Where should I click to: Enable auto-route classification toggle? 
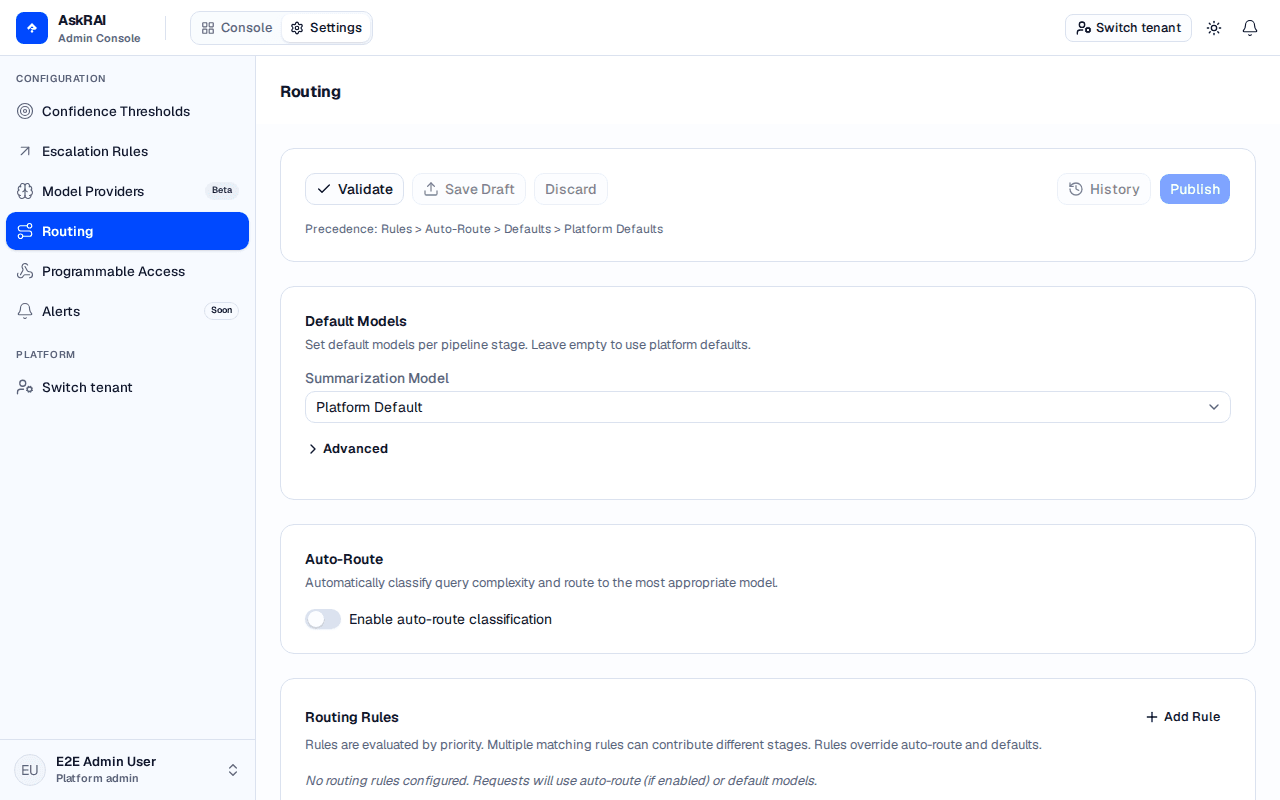click(x=323, y=619)
